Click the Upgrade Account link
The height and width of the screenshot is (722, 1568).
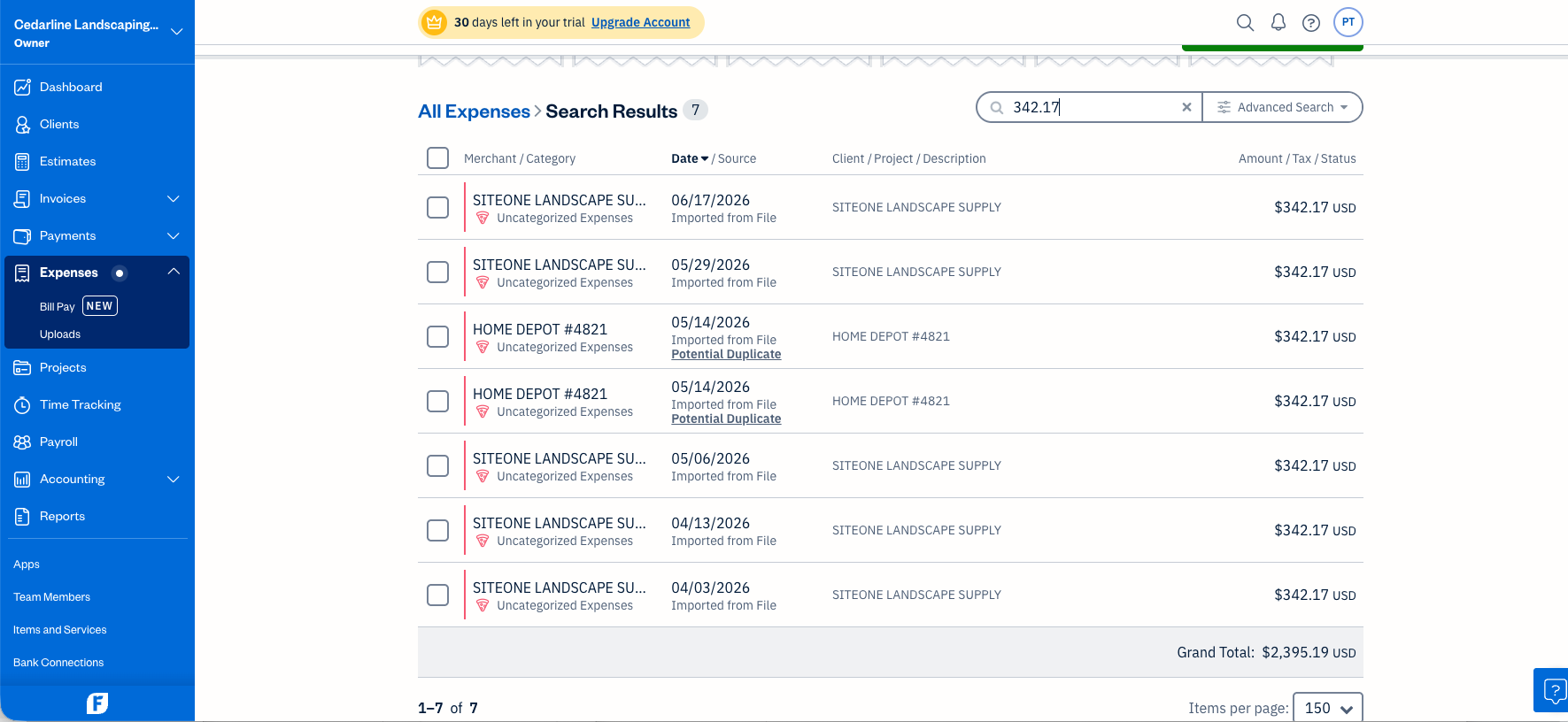(640, 22)
